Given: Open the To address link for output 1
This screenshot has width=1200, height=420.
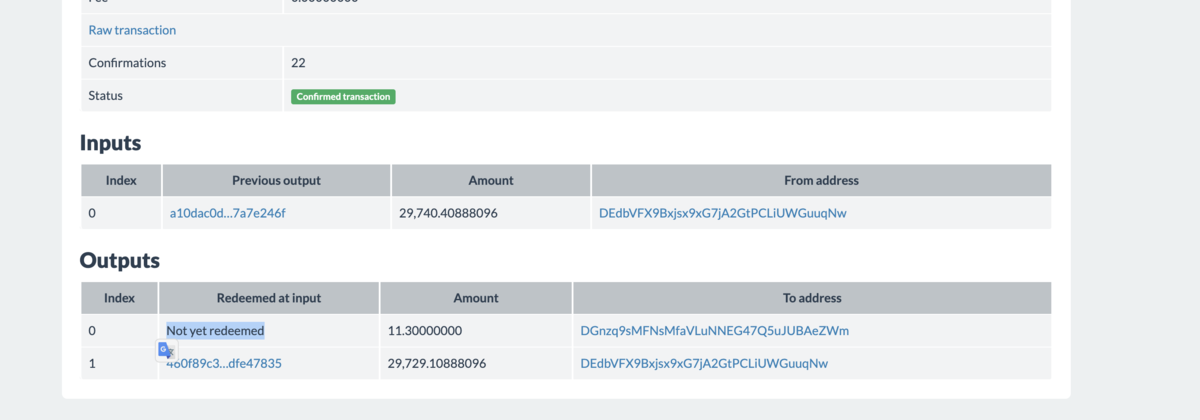Looking at the screenshot, I should tap(703, 363).
